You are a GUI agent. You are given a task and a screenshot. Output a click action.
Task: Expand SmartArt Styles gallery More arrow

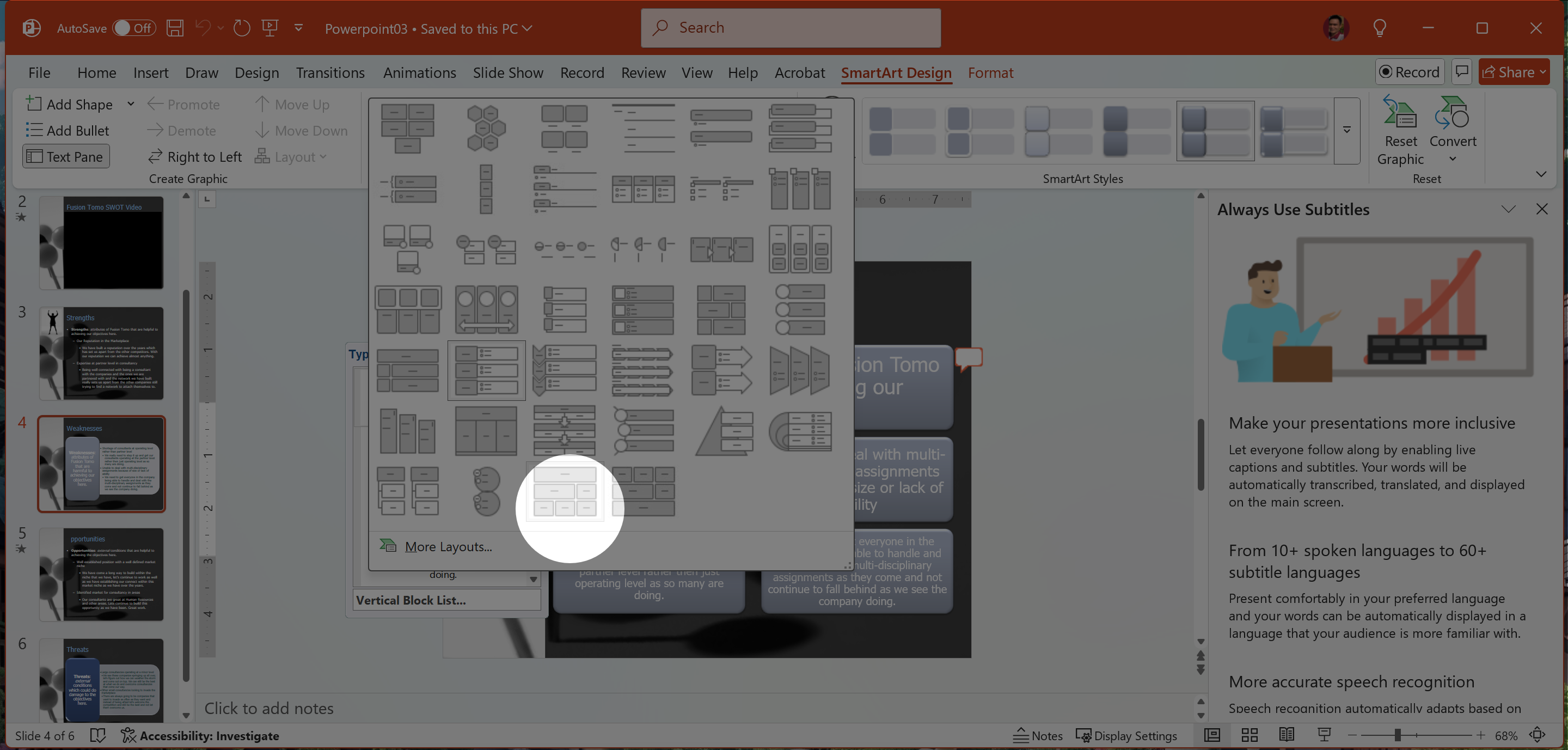tap(1346, 130)
